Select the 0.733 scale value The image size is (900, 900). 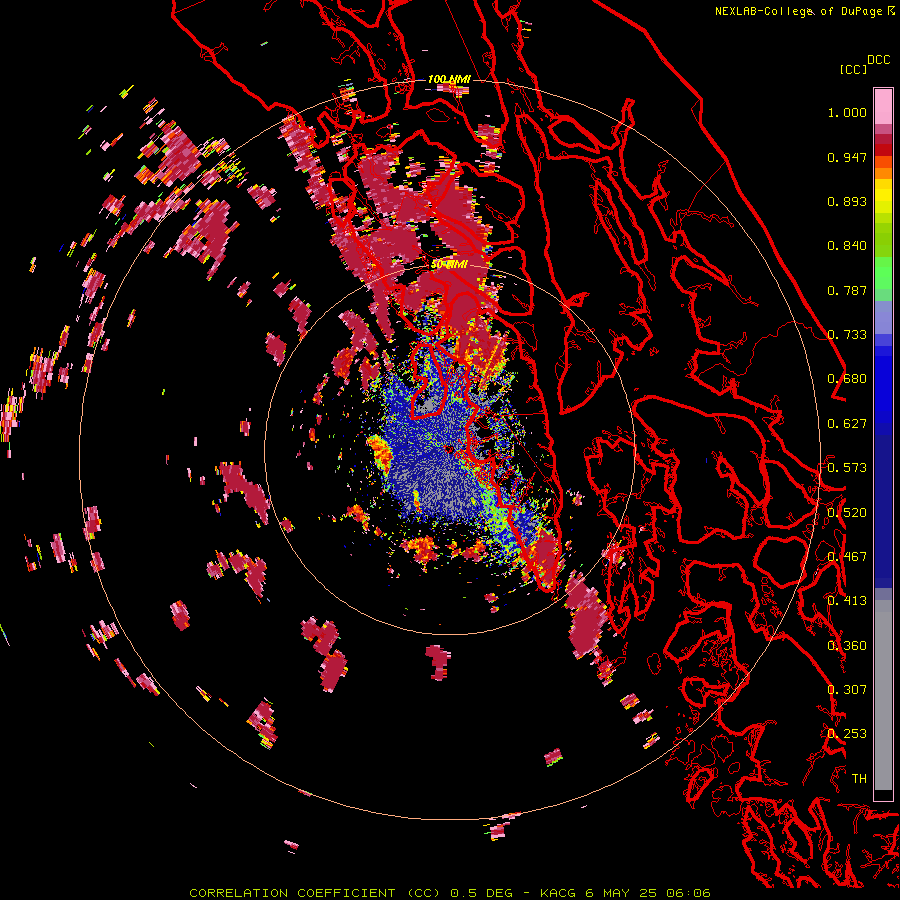pos(847,335)
